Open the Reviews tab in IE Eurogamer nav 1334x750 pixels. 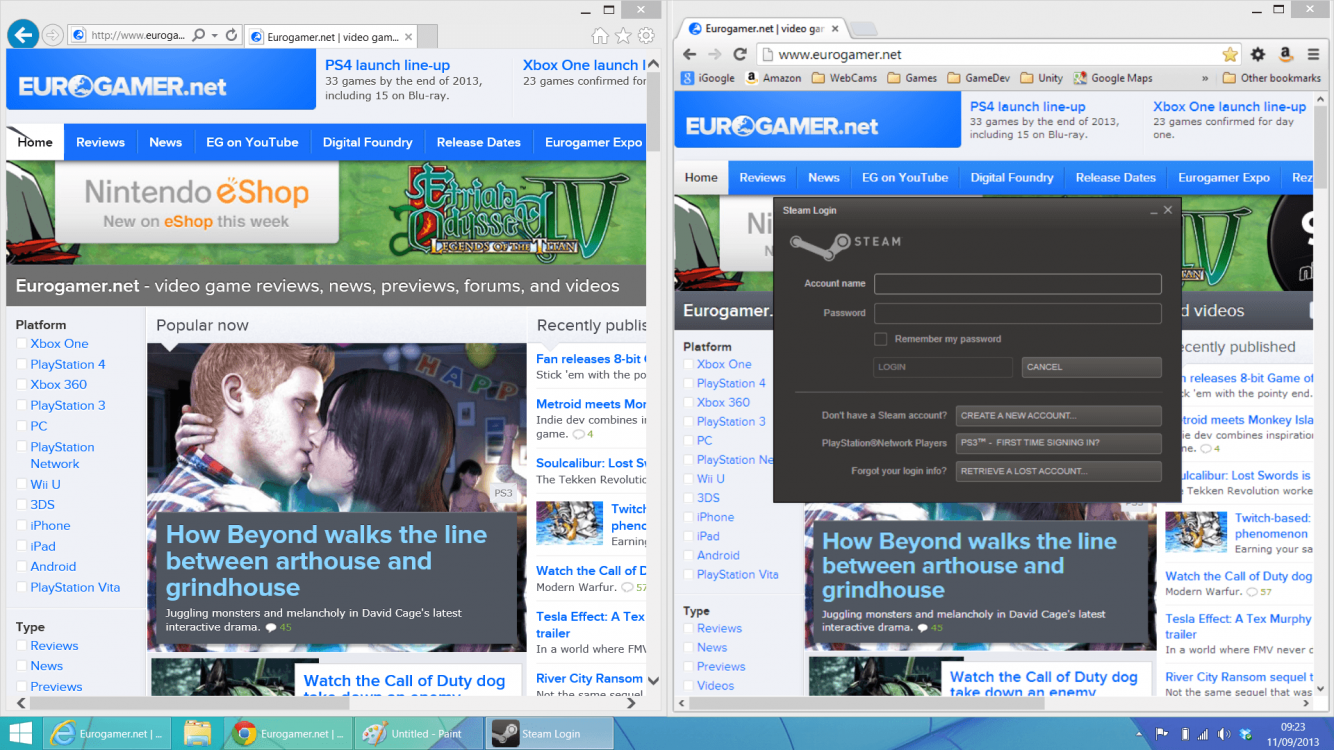(101, 142)
